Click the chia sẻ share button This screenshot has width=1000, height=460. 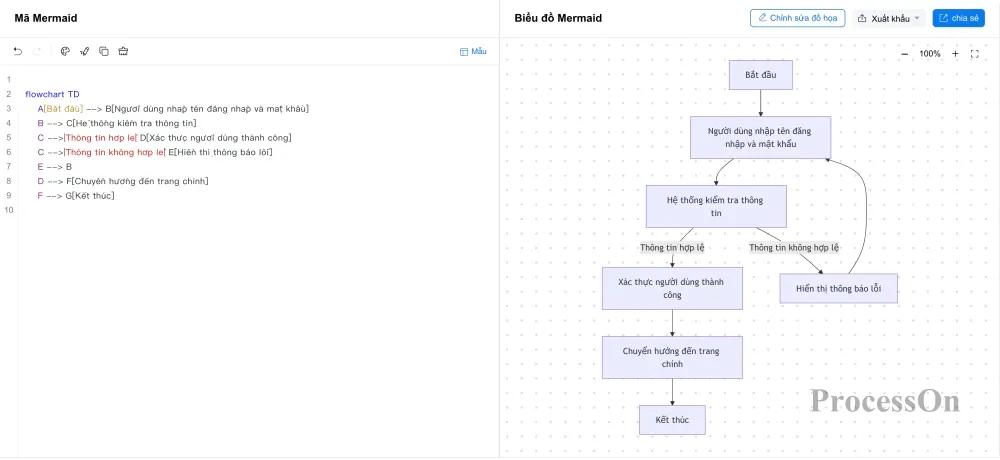pyautogui.click(x=959, y=18)
